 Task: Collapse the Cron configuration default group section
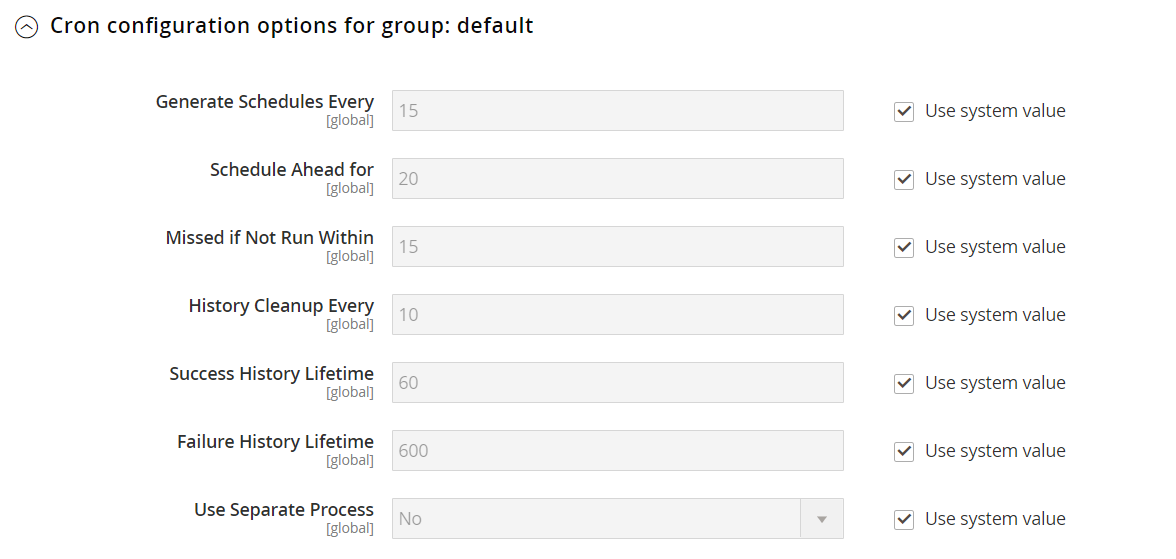click(26, 27)
